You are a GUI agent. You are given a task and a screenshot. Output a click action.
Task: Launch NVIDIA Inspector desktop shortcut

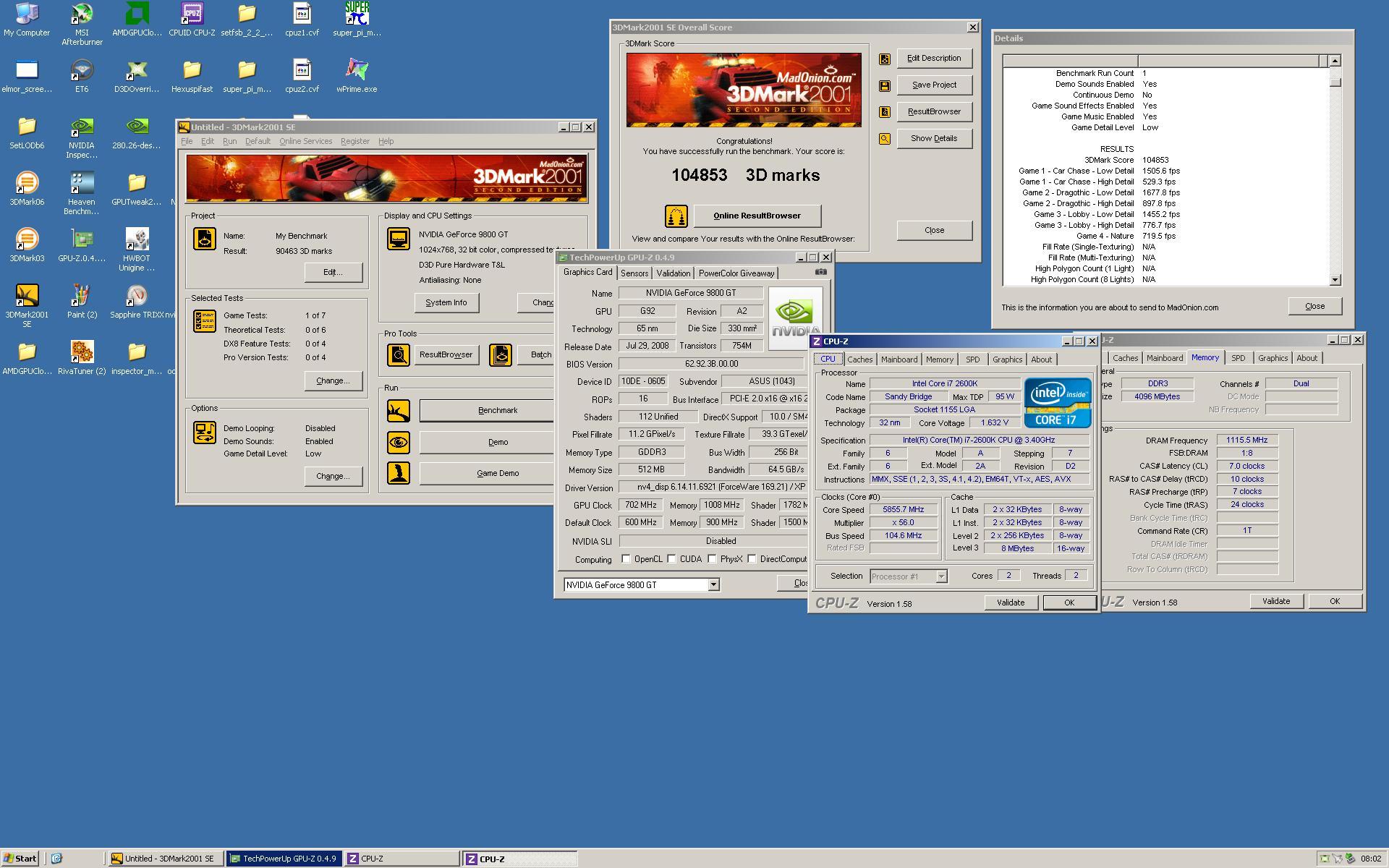(x=82, y=137)
